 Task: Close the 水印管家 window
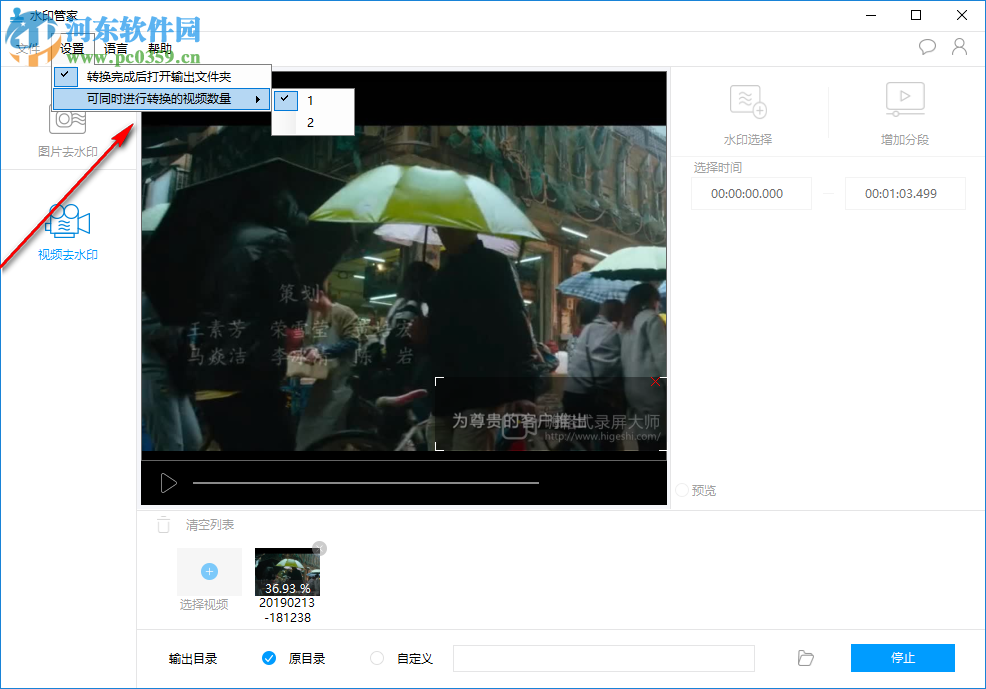point(962,15)
